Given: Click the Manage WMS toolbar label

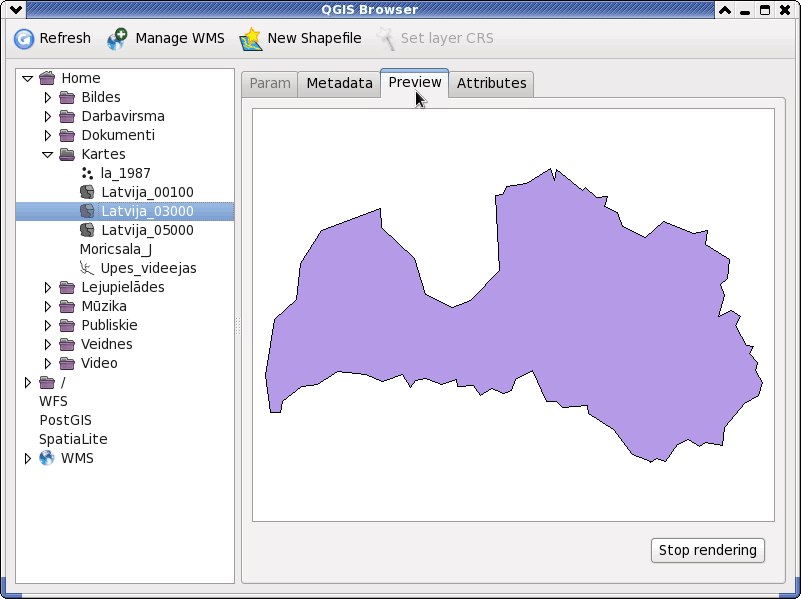Looking at the screenshot, I should tap(180, 38).
